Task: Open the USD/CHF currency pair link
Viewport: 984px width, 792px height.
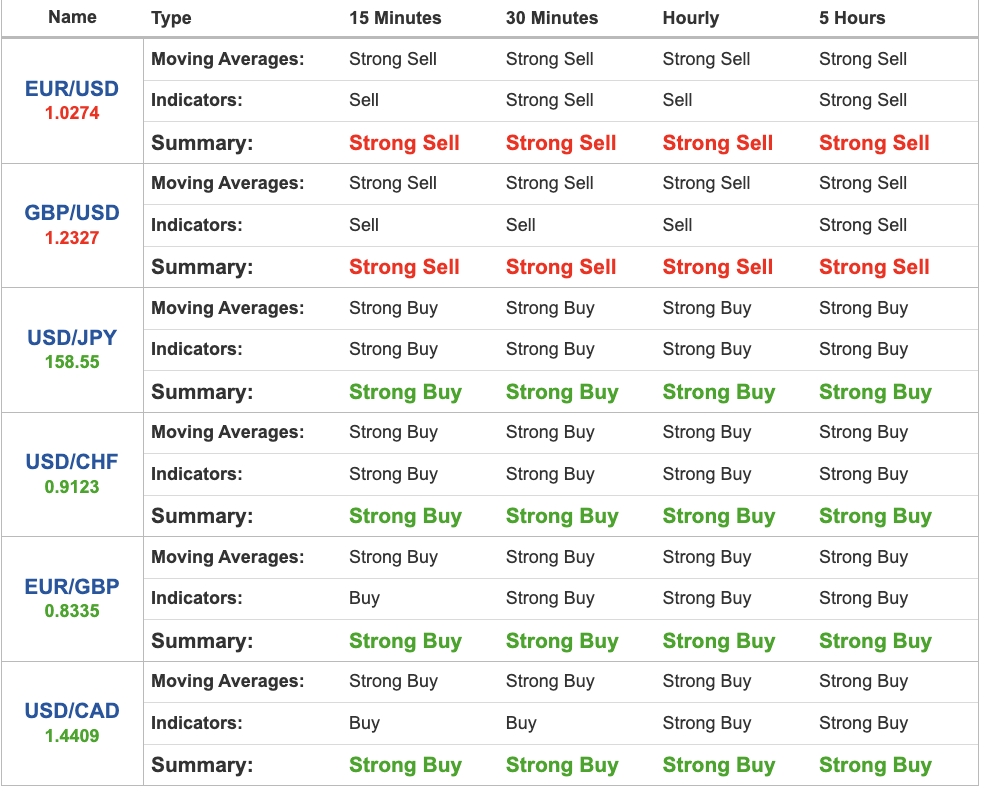Action: click(72, 462)
